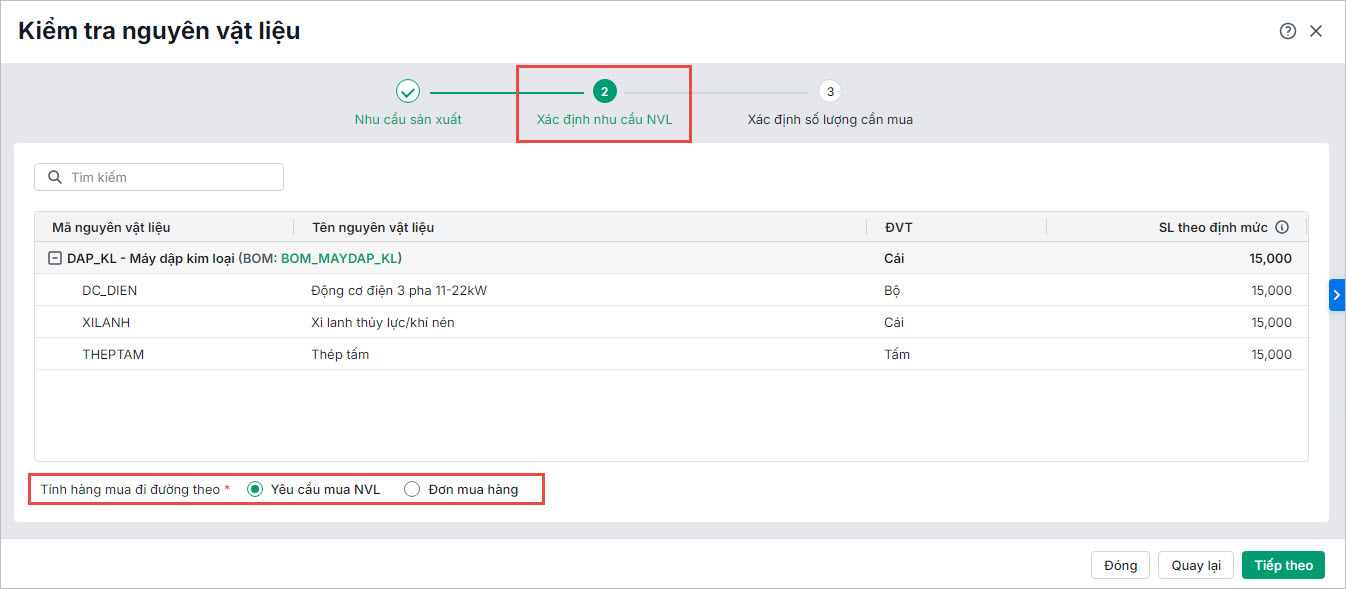Click the Quay lại button

coord(1196,565)
